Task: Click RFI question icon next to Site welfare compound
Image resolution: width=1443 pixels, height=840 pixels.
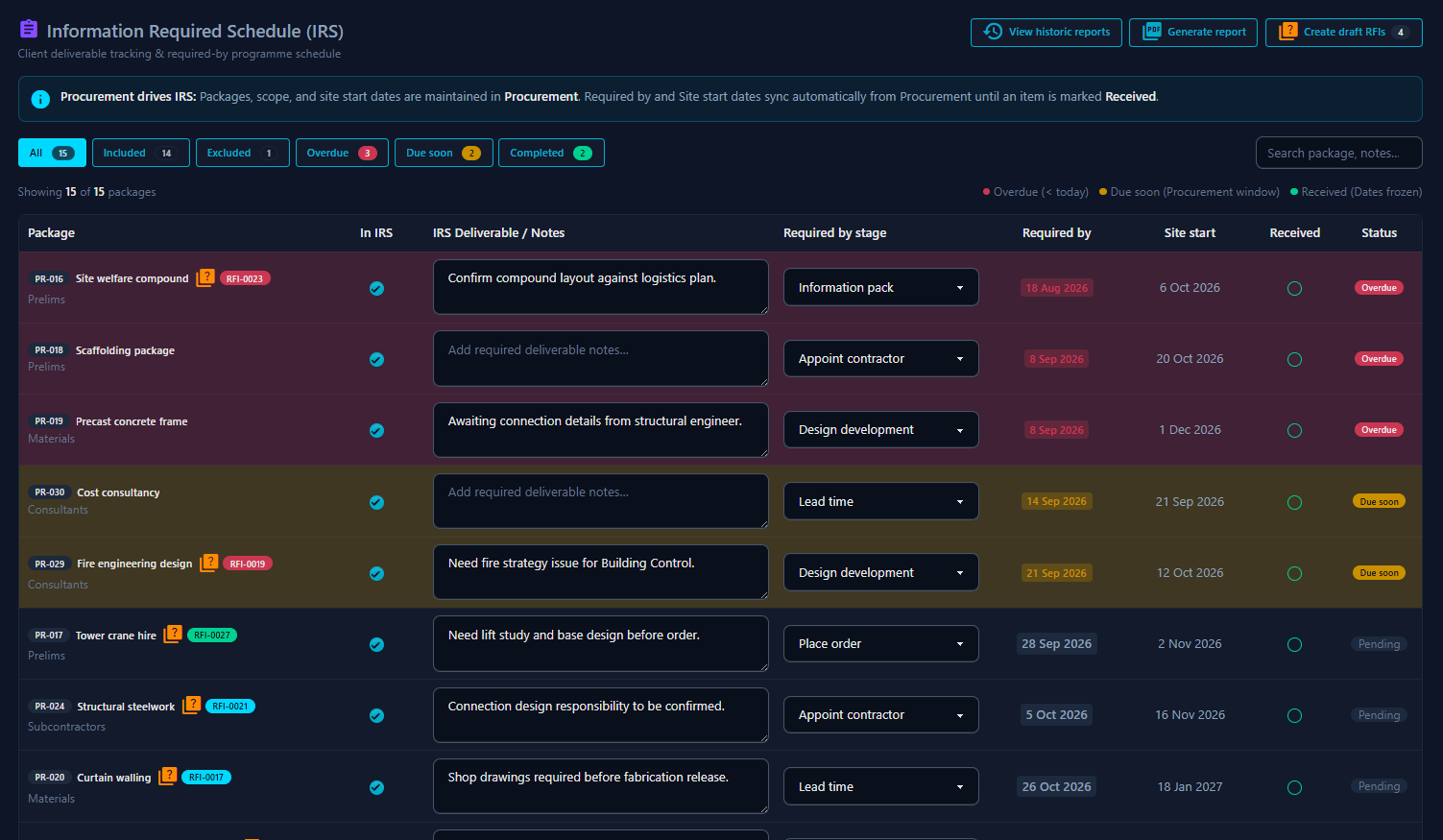Action: (204, 278)
